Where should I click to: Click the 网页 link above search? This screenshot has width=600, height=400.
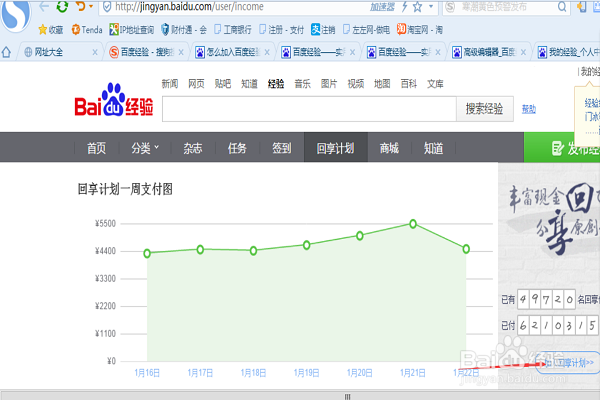click(196, 83)
